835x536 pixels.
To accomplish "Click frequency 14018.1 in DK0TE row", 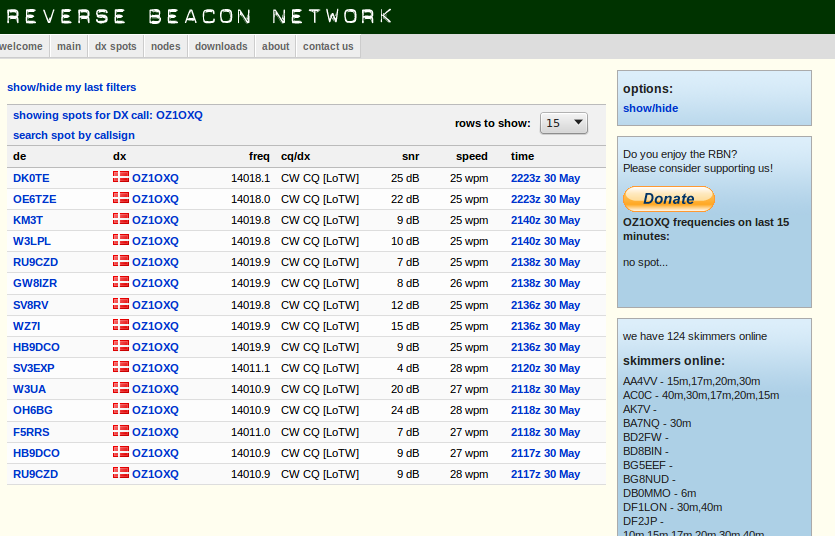I will point(250,178).
